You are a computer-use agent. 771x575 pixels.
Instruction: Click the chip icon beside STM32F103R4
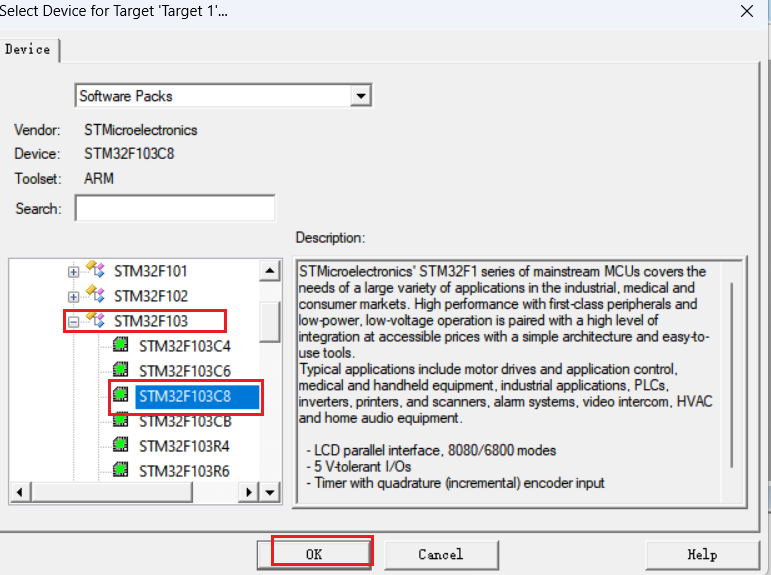pyautogui.click(x=120, y=445)
